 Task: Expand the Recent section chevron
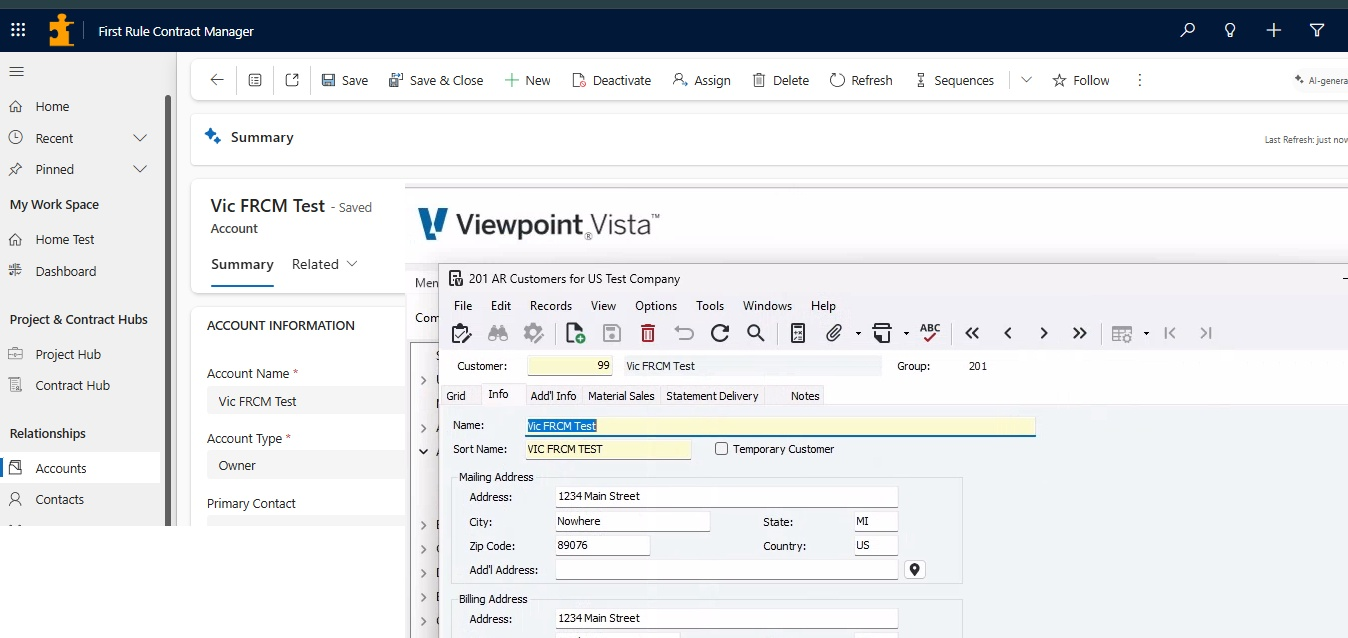pos(140,138)
